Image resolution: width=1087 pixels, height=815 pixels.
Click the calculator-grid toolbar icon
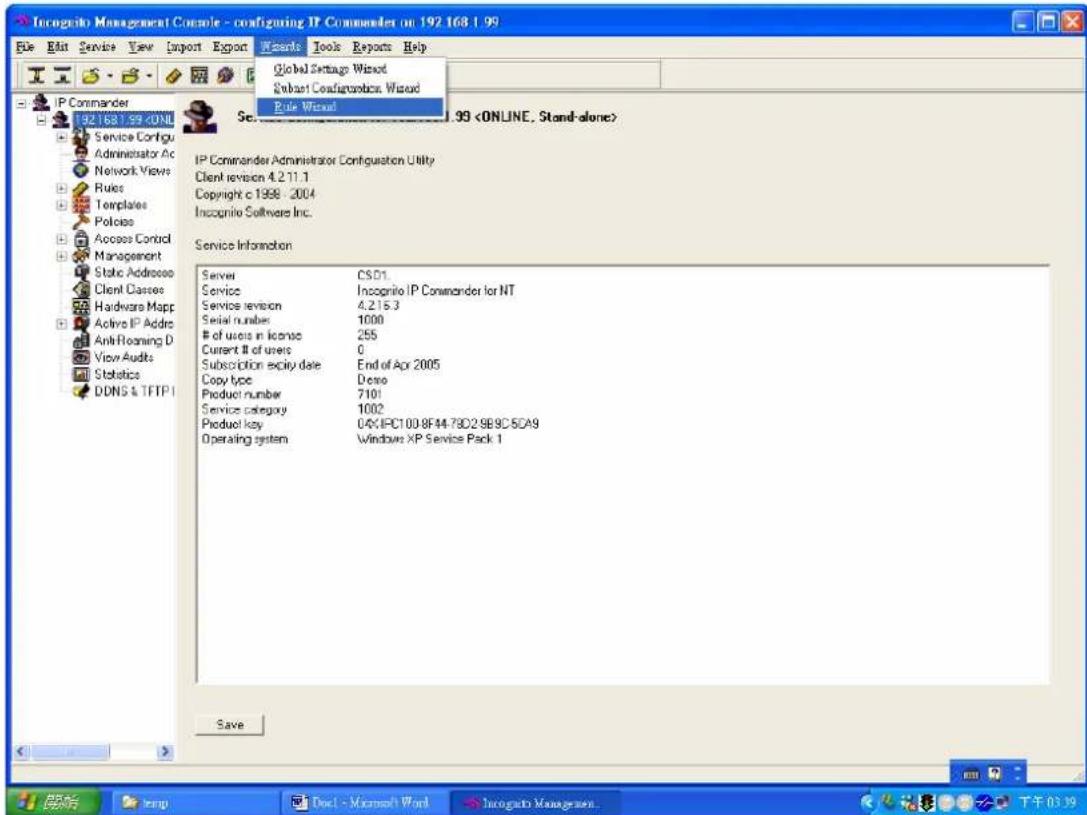[x=199, y=75]
